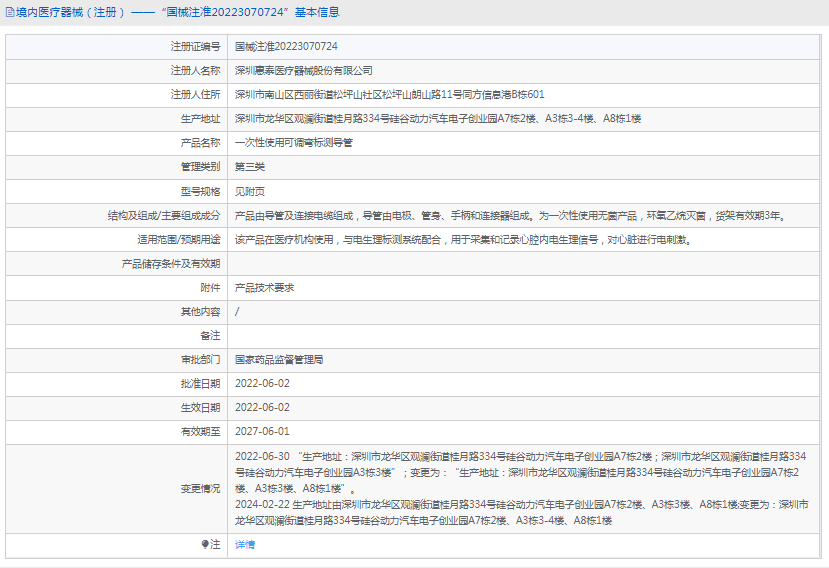The height and width of the screenshot is (568, 829).
Task: Click product name 一次性使用可调弯标测导管
Action: coord(294,143)
